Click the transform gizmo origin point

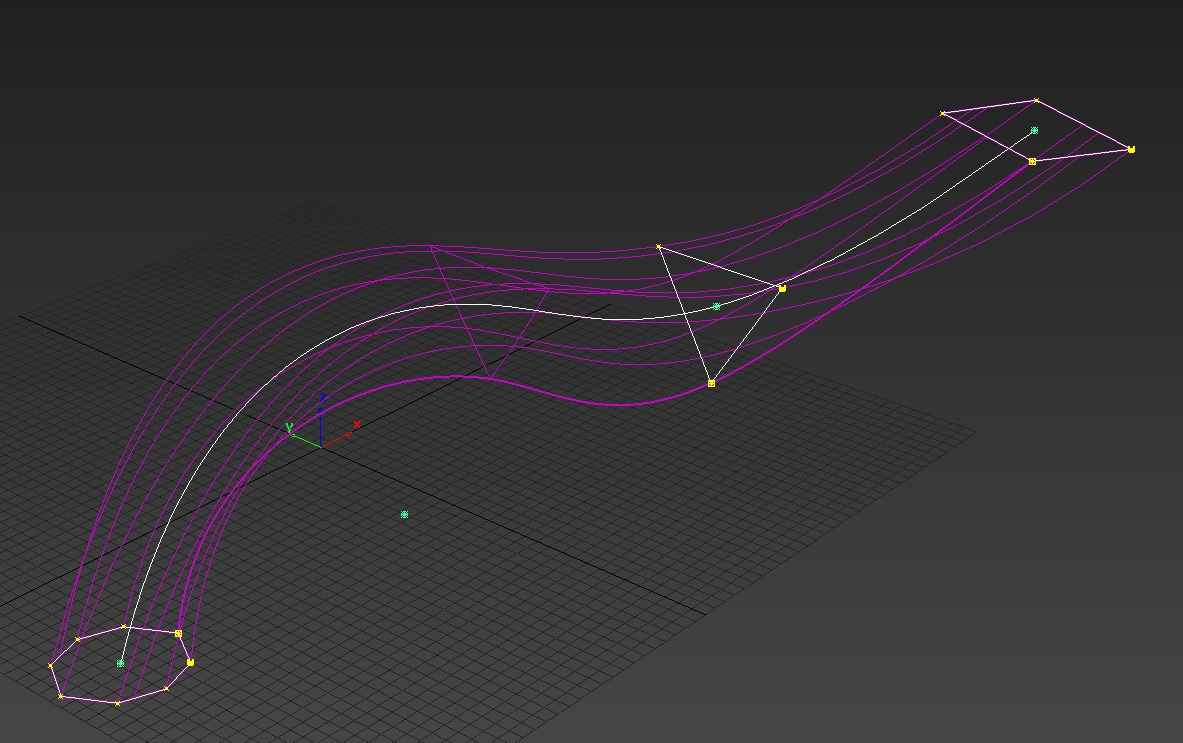320,445
